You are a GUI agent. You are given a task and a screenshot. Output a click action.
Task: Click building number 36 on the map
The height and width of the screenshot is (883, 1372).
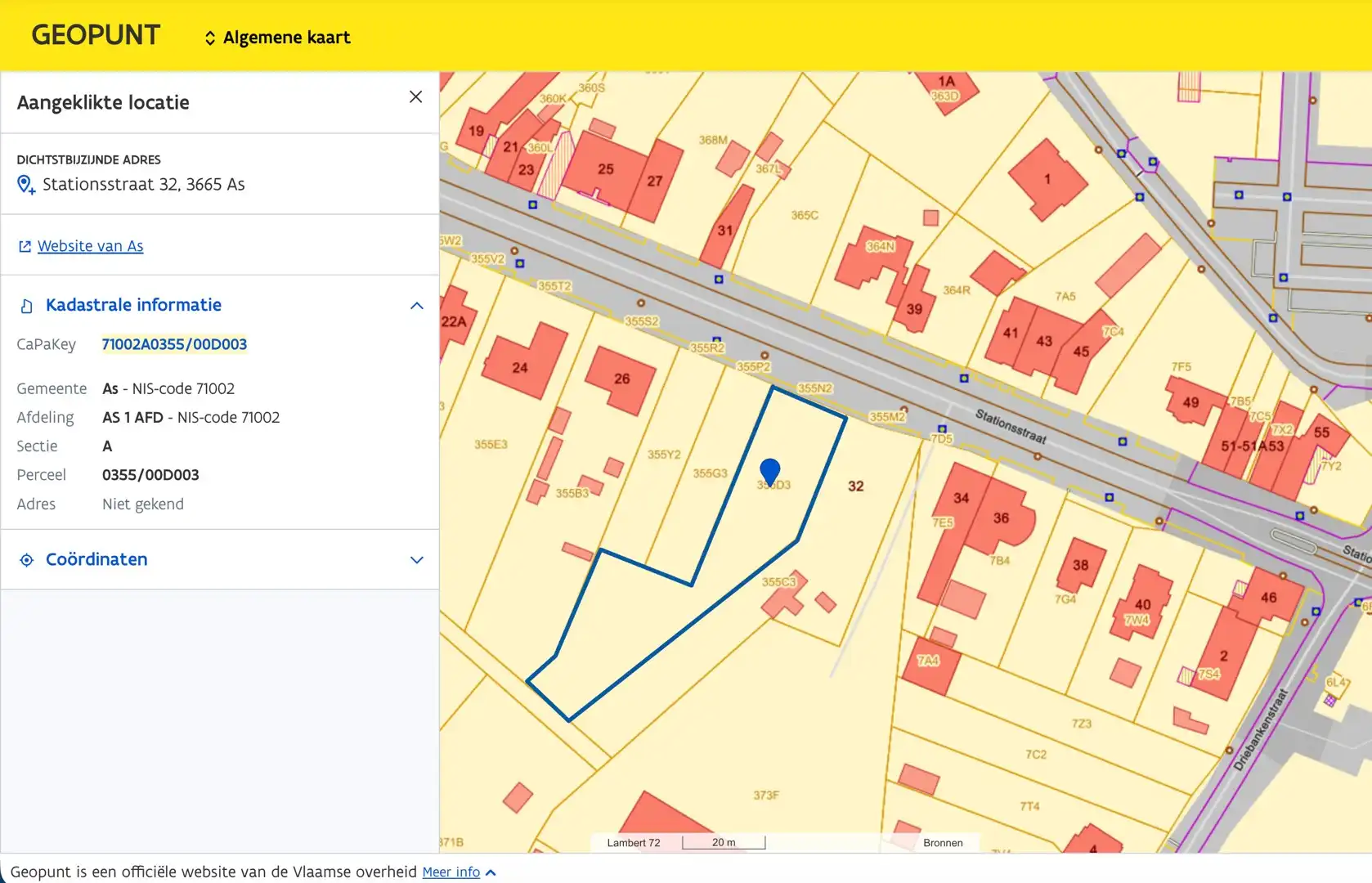pyautogui.click(x=1001, y=518)
